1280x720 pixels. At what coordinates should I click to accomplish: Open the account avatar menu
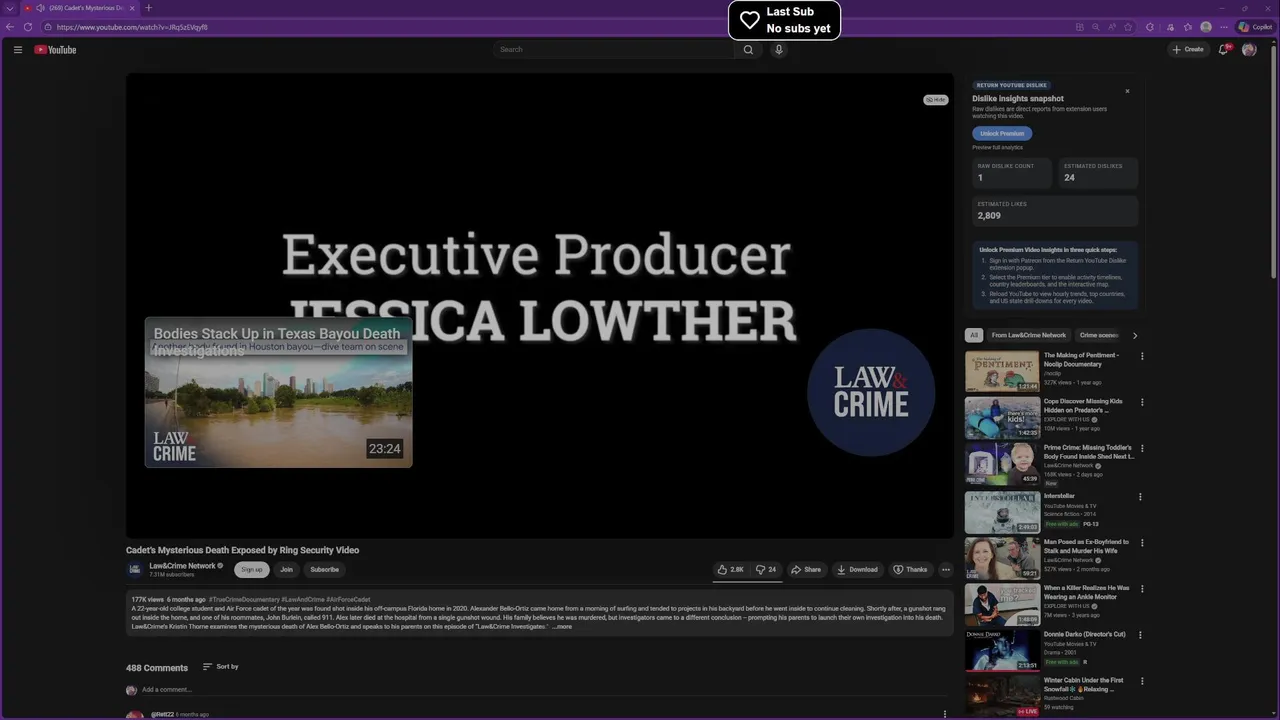[x=1249, y=49]
